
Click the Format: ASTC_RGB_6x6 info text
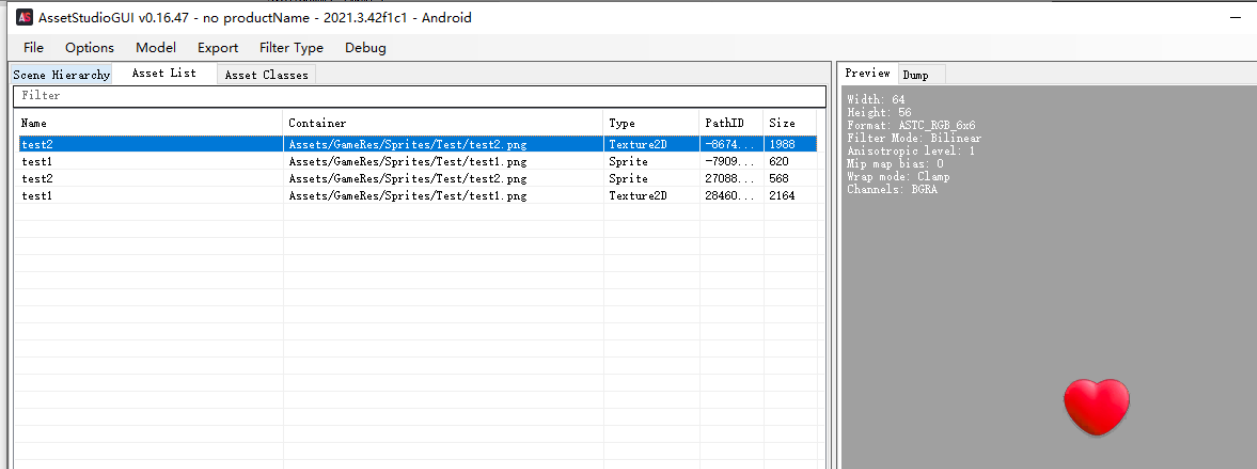tap(911, 125)
